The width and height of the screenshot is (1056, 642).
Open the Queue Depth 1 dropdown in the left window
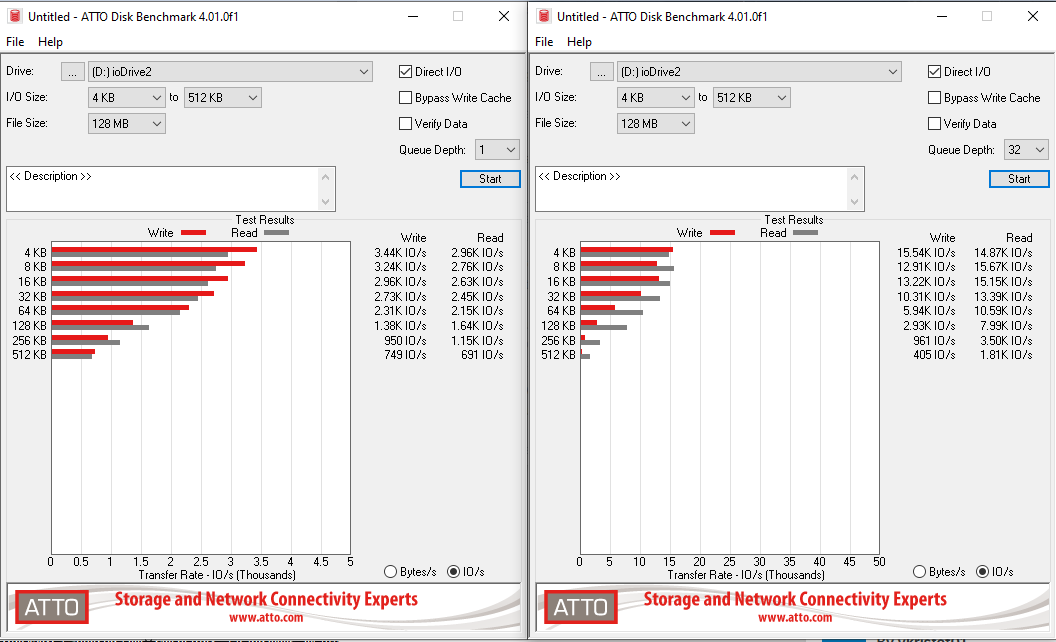[497, 150]
